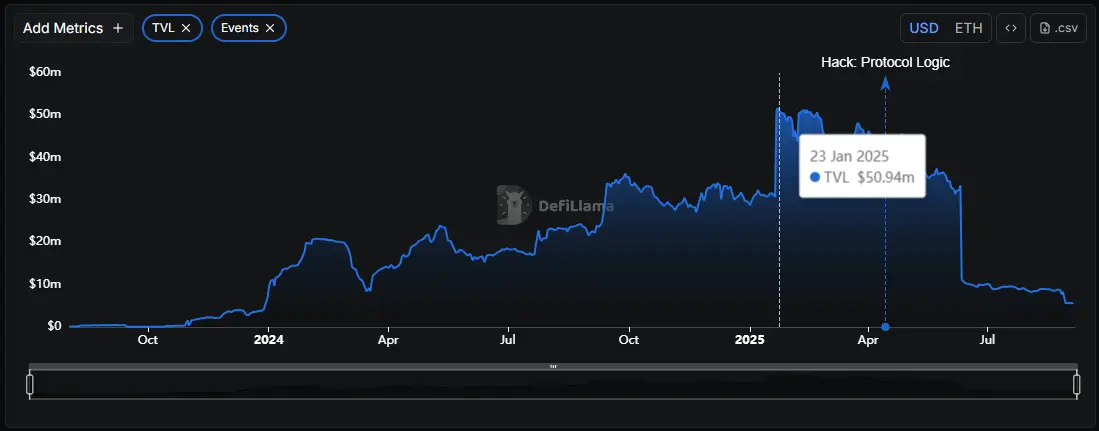The image size is (1099, 431).
Task: Click the 2024 label on the x-axis
Action: tap(268, 340)
